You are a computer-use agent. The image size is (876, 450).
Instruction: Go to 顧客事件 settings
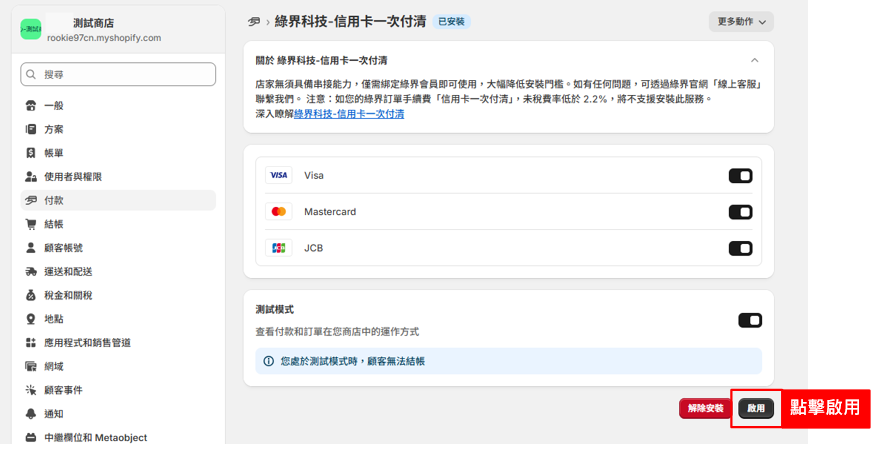click(x=63, y=390)
